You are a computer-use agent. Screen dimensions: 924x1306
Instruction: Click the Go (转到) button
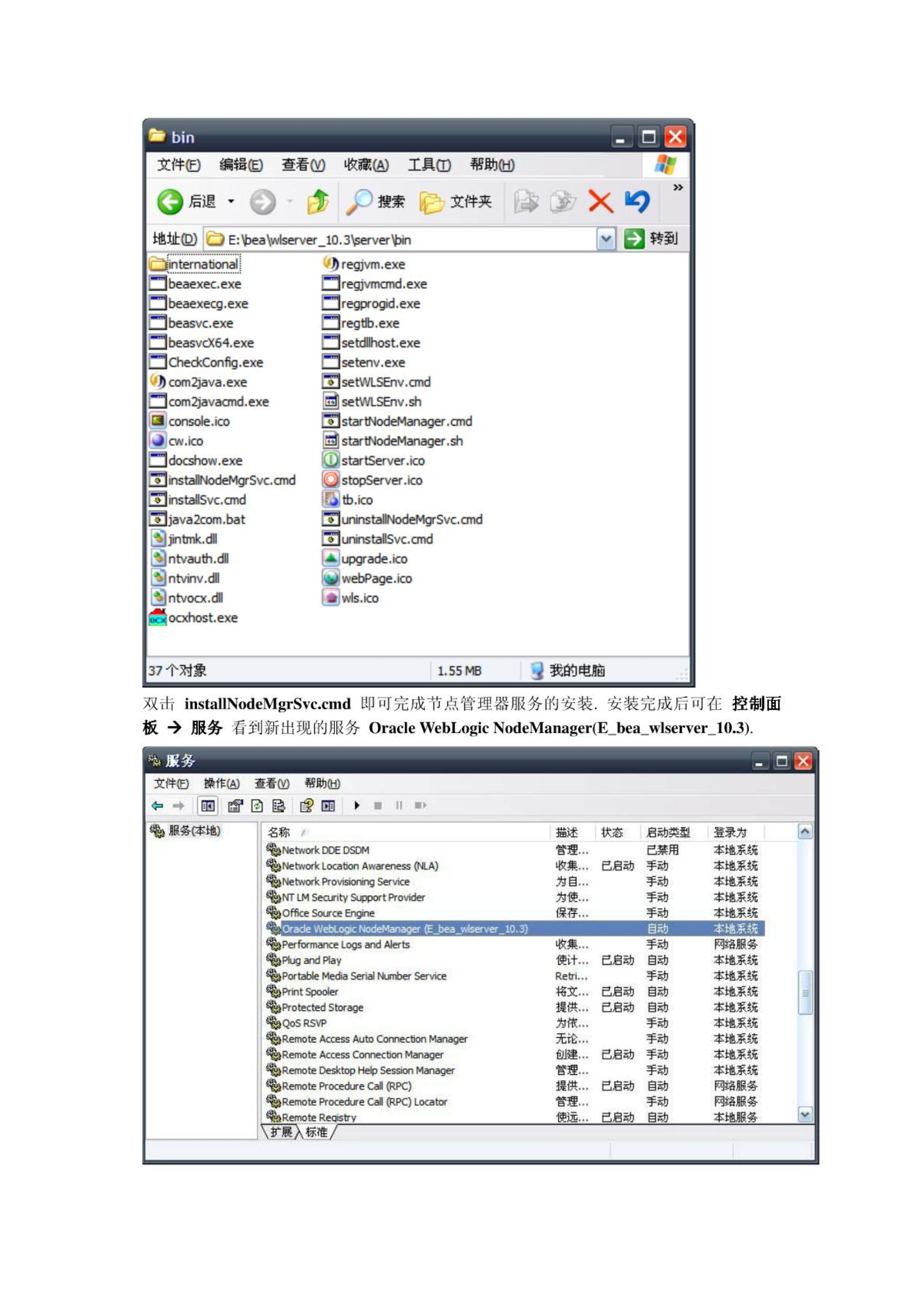pos(652,239)
